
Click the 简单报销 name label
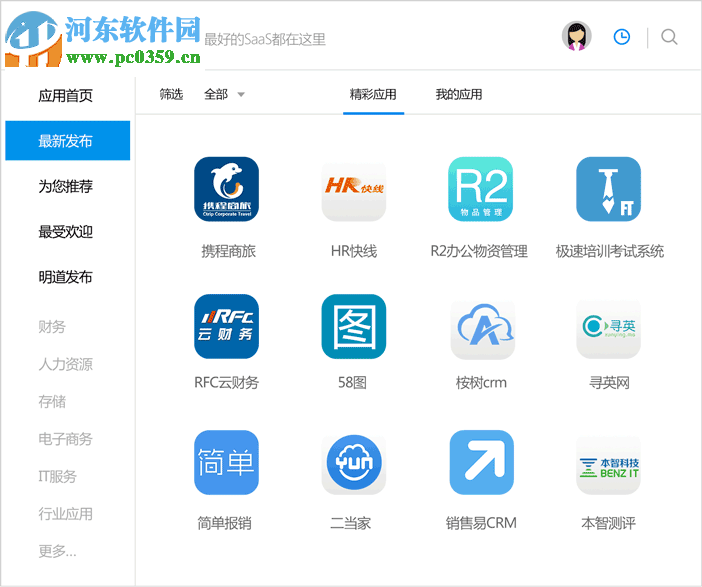(225, 523)
